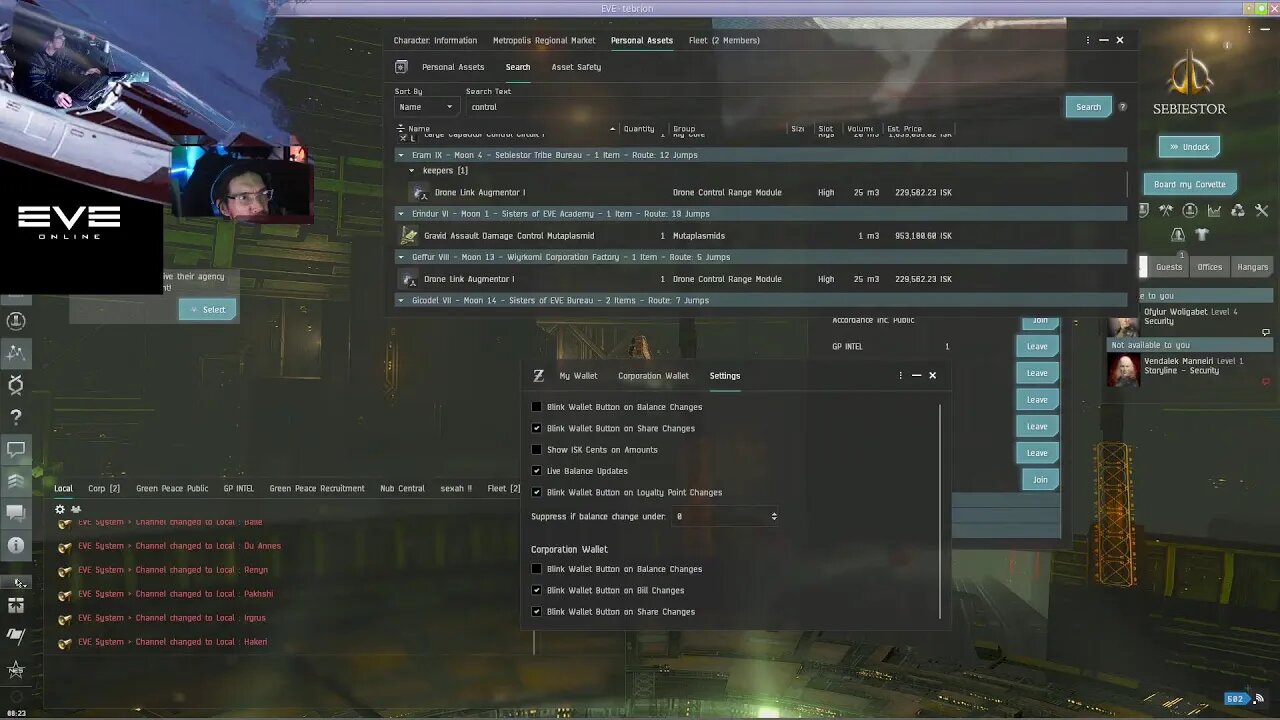The image size is (1280, 720).
Task: Click the RSS feed icon bottom right
Action: [1259, 699]
